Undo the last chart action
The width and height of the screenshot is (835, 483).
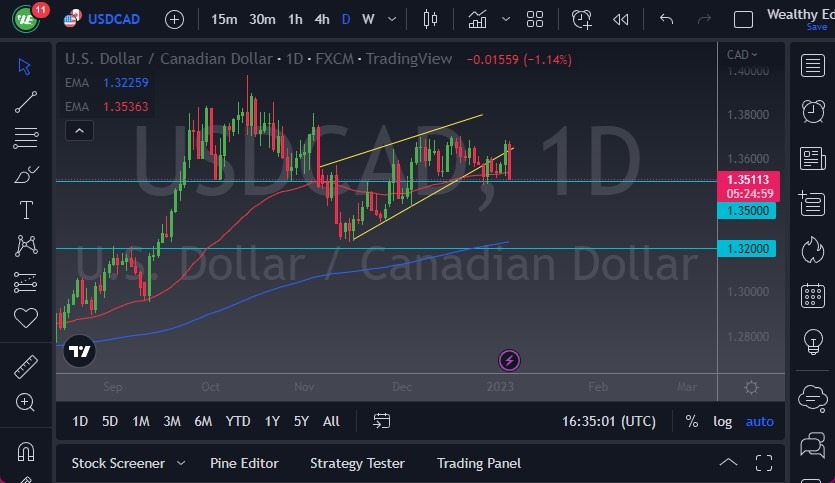(x=666, y=20)
